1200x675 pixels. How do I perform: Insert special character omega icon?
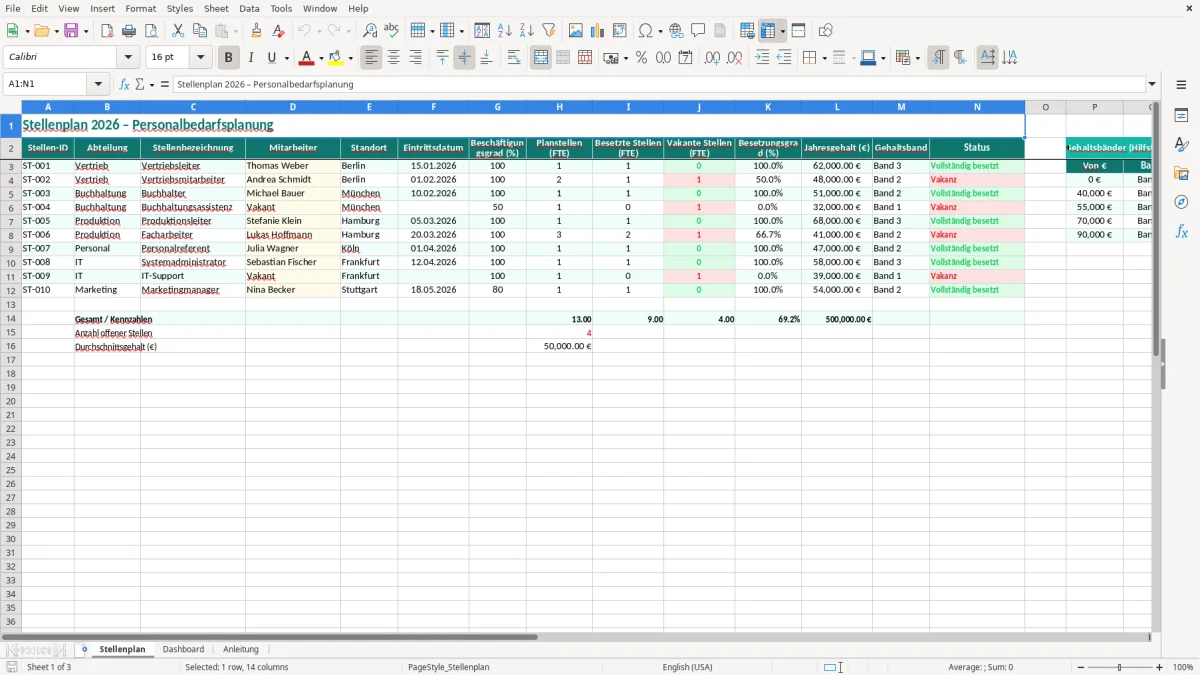click(645, 31)
